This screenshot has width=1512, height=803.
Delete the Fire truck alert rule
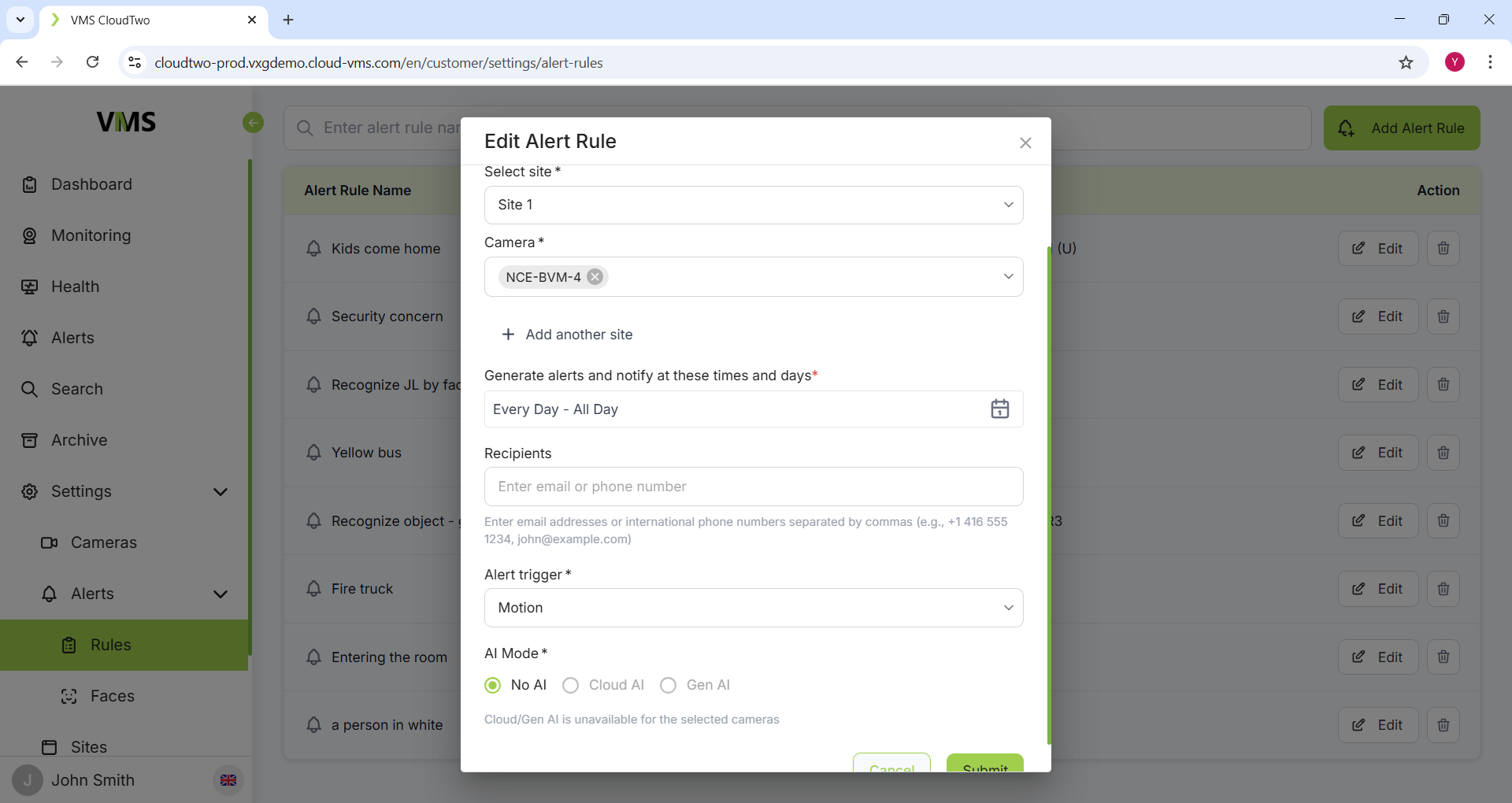click(x=1443, y=589)
